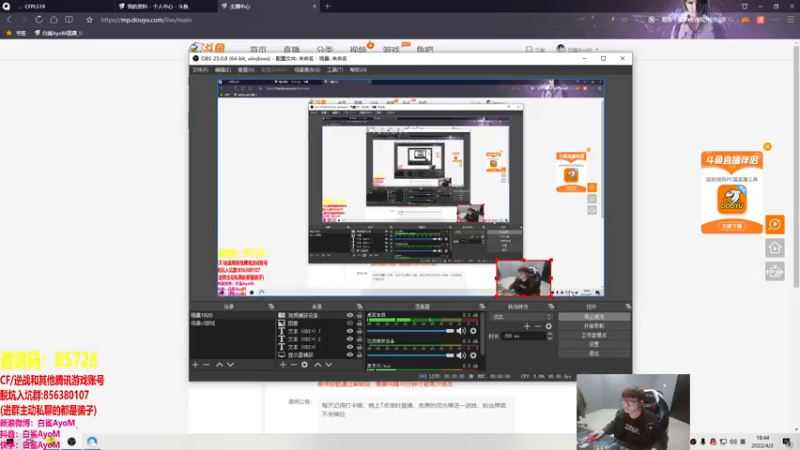Remove the transition with the minus icon
Screen dimensions: 800x450
click(538, 326)
